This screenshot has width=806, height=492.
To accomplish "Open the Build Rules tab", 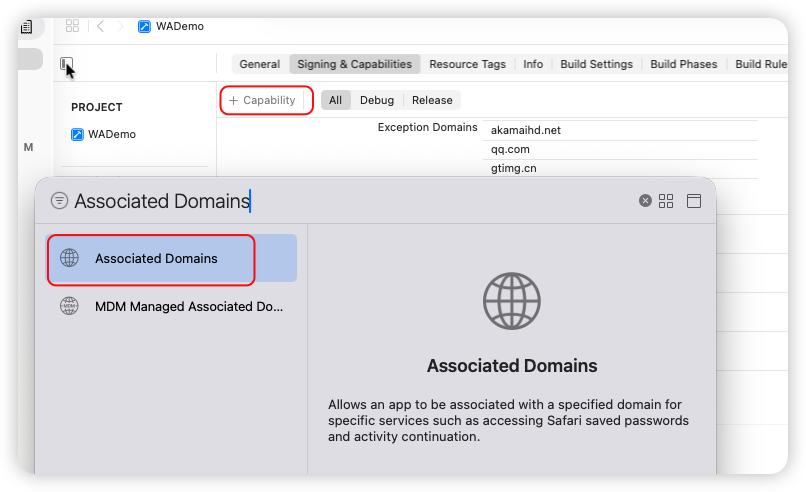I will click(x=761, y=64).
